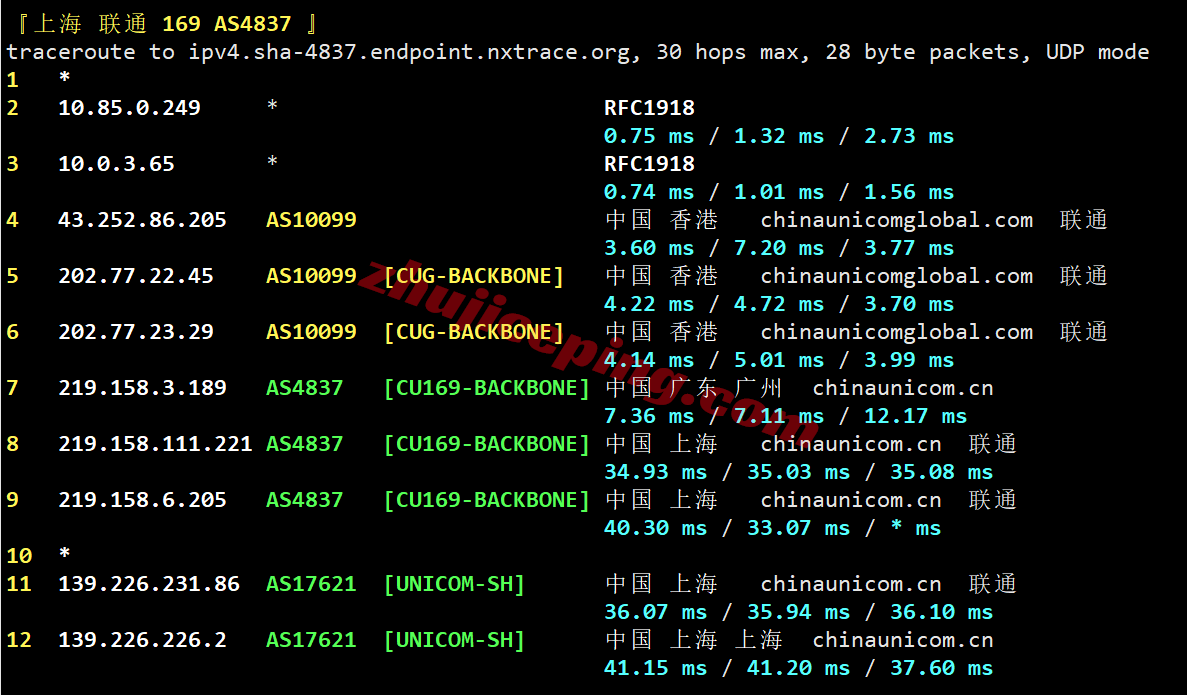This screenshot has width=1187, height=695.
Task: Click chinaunicomglobal.com on hop 5
Action: [896, 276]
